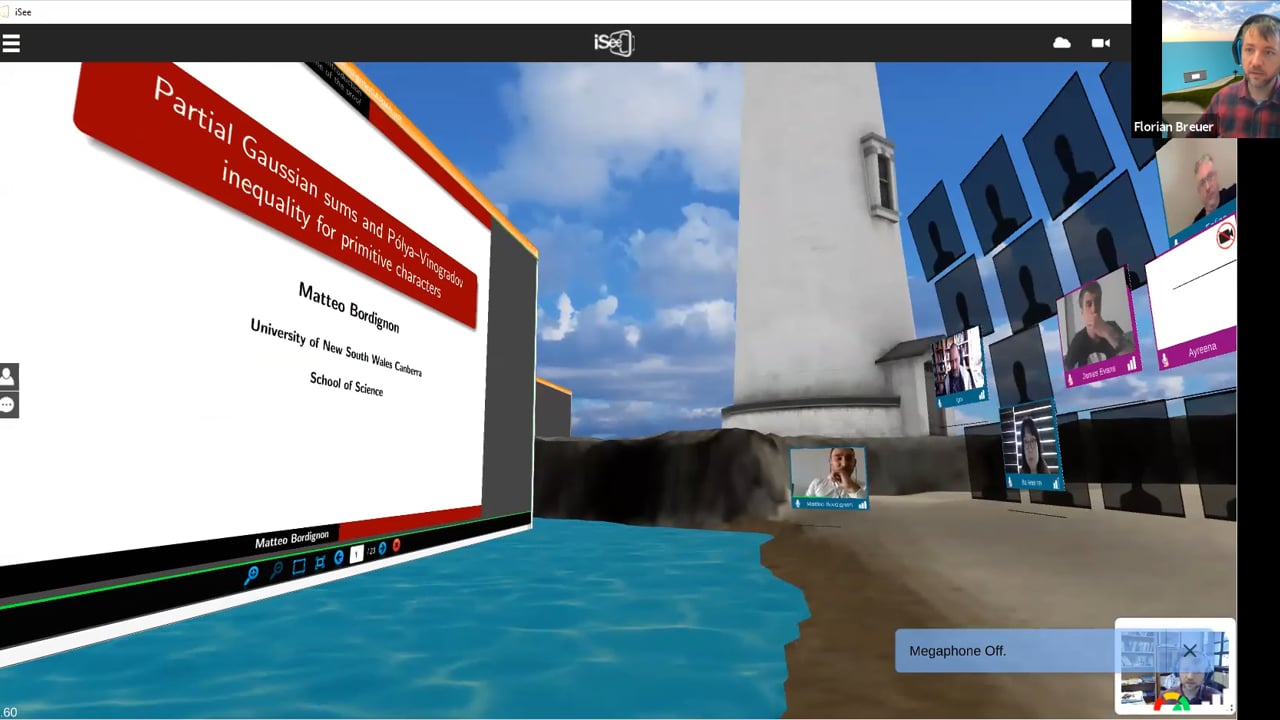Go to the next slide

pos(382,549)
